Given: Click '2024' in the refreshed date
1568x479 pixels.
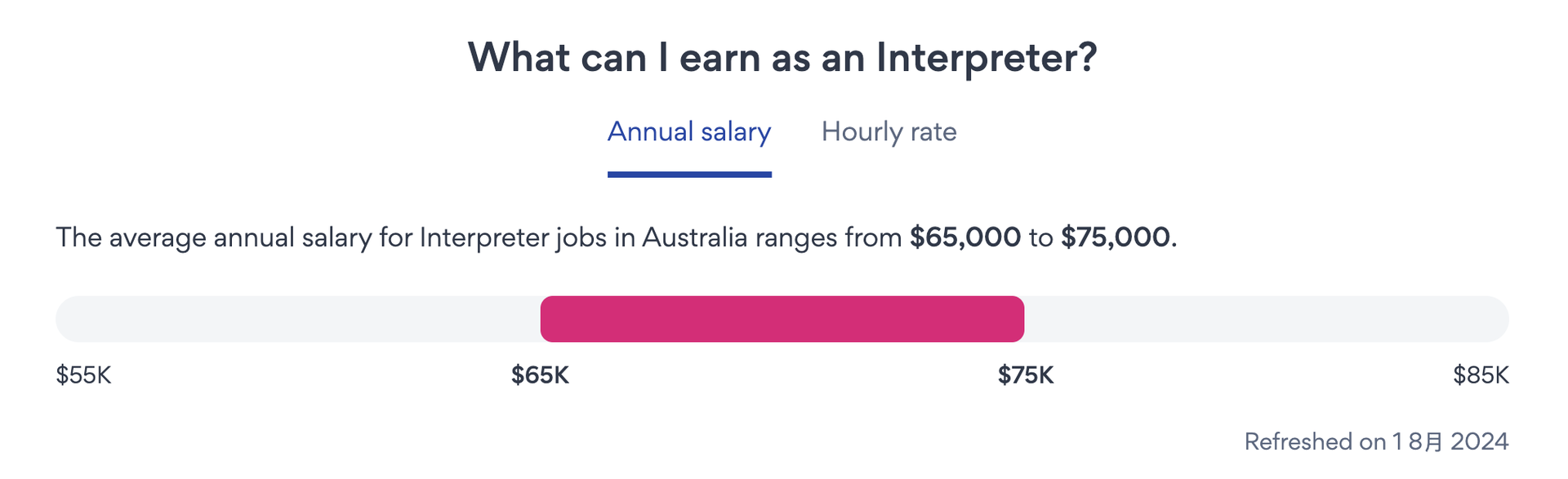Looking at the screenshot, I should tap(1480, 441).
